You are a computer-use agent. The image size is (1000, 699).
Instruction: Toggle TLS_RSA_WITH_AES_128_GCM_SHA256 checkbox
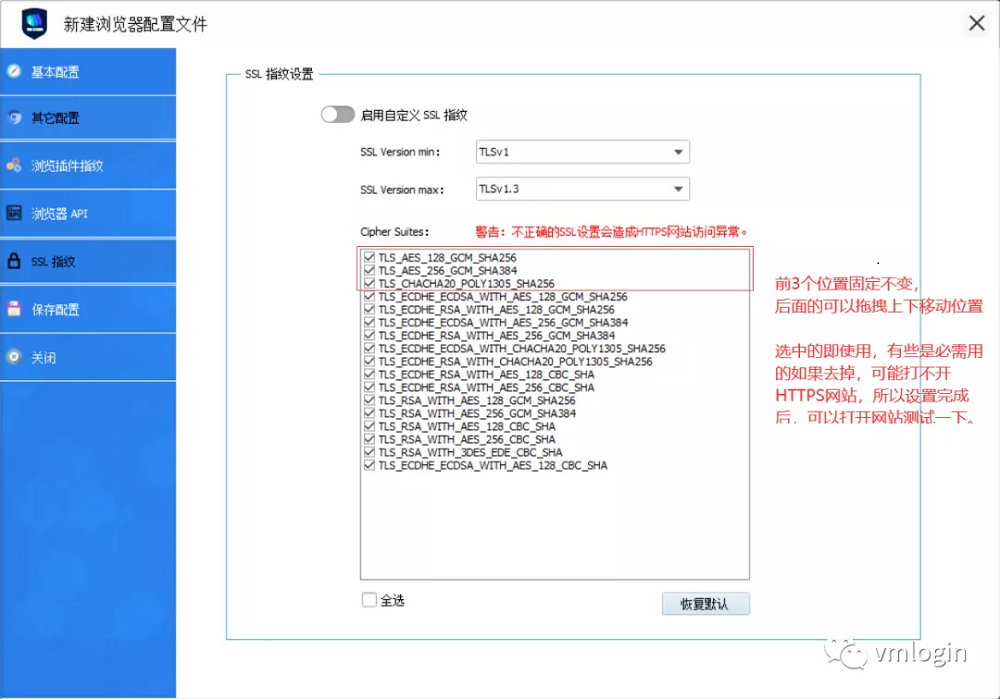(x=369, y=400)
